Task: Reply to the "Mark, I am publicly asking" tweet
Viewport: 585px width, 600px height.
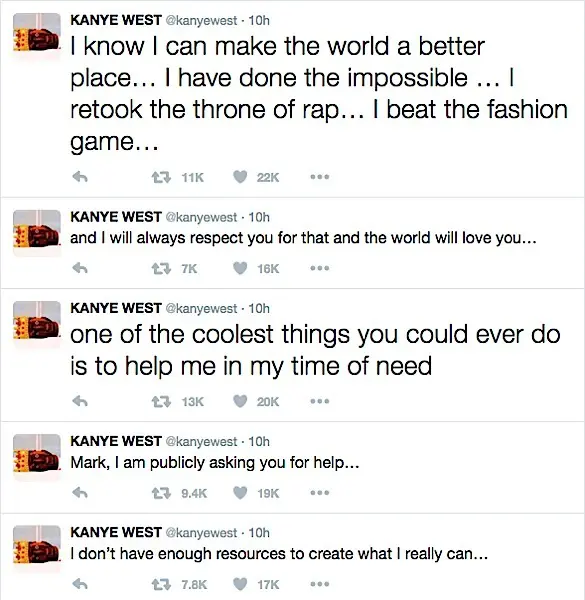Action: click(80, 492)
